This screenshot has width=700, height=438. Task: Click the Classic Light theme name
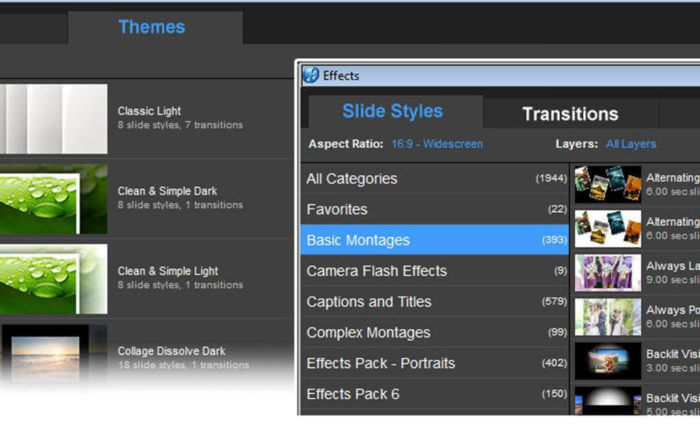click(x=149, y=111)
